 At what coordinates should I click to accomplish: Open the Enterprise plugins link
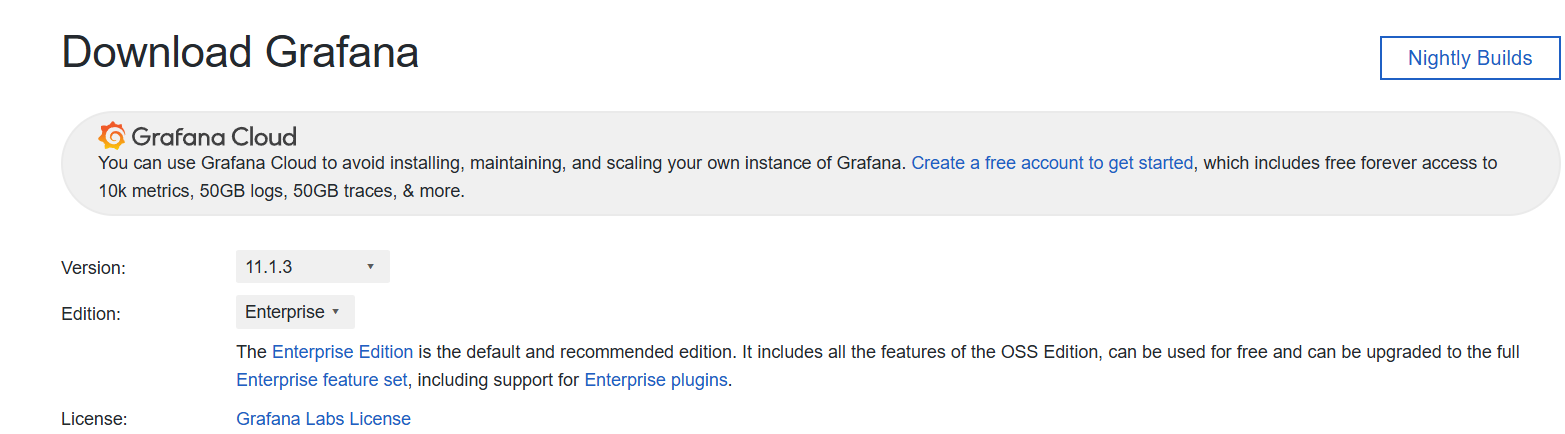[x=656, y=380]
